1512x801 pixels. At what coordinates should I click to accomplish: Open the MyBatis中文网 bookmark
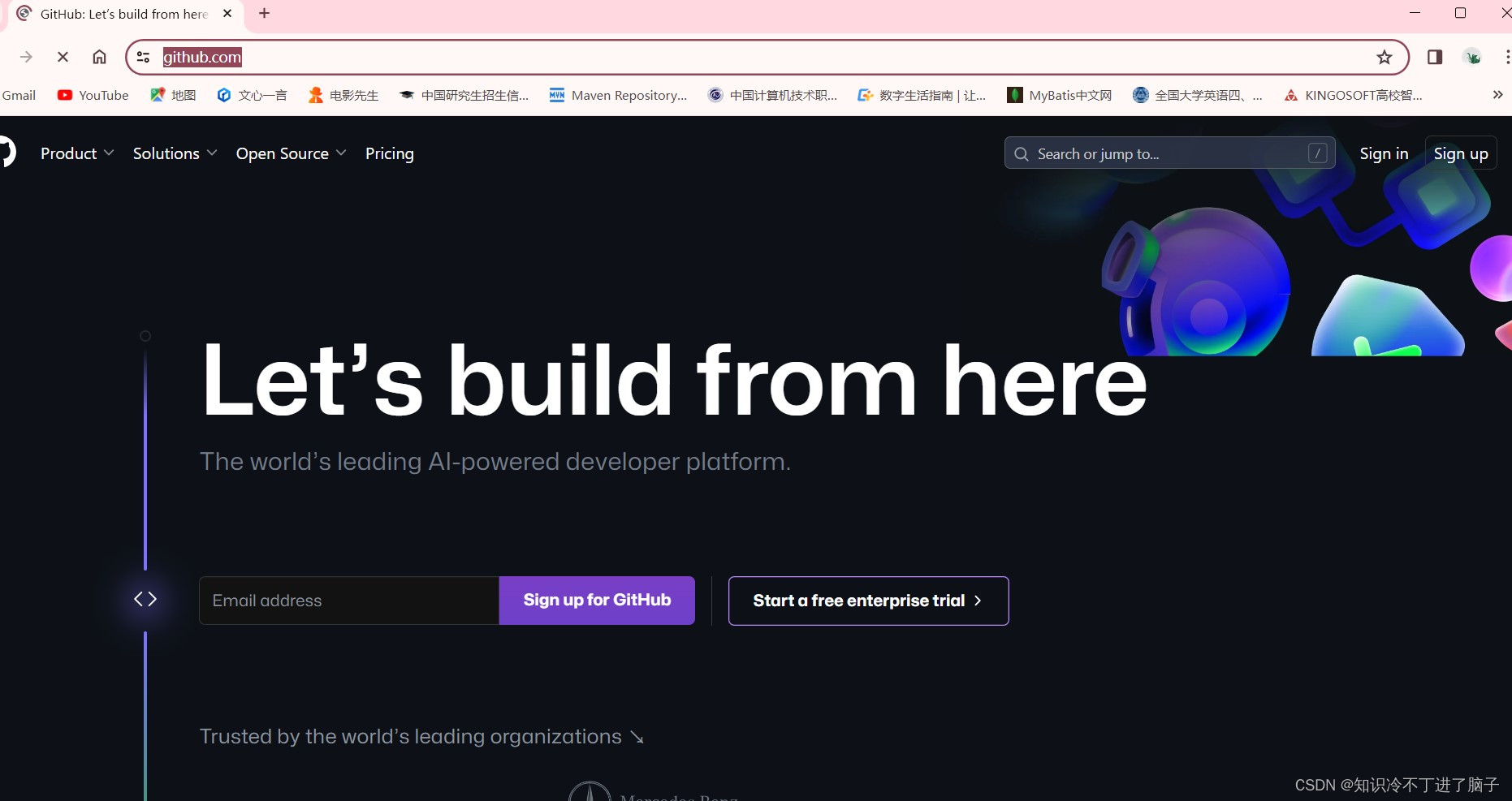1060,95
